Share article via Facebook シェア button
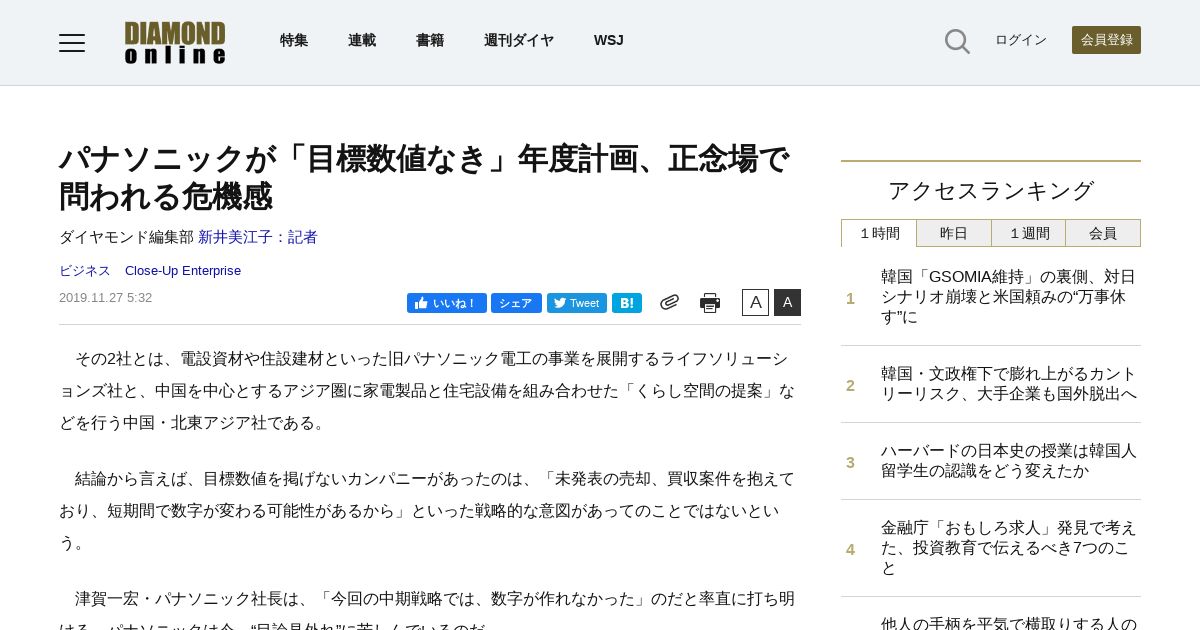The image size is (1200, 630). [516, 303]
